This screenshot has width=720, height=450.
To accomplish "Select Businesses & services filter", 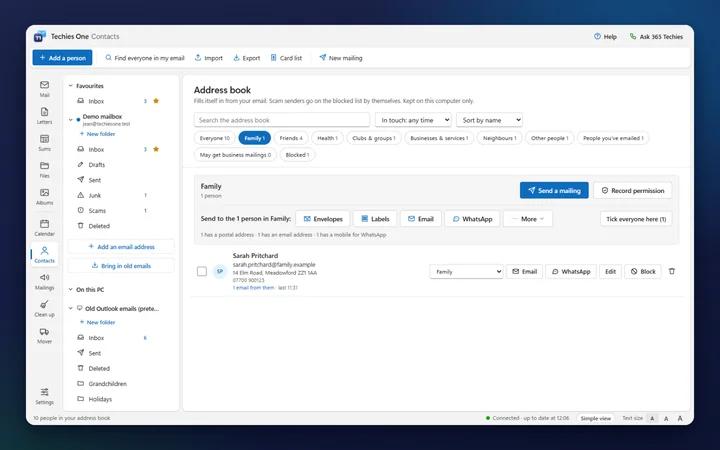I will click(x=439, y=138).
